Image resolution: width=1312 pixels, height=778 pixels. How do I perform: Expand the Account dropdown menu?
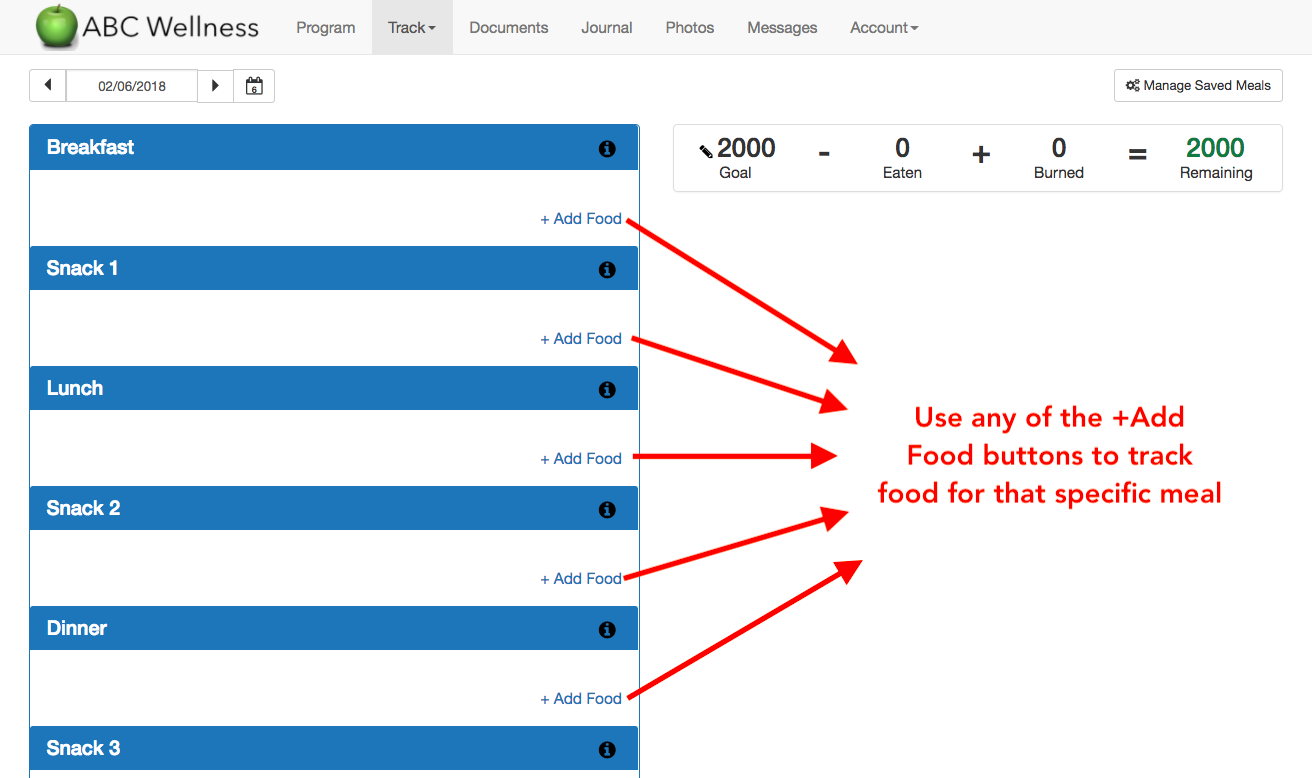pyautogui.click(x=884, y=28)
